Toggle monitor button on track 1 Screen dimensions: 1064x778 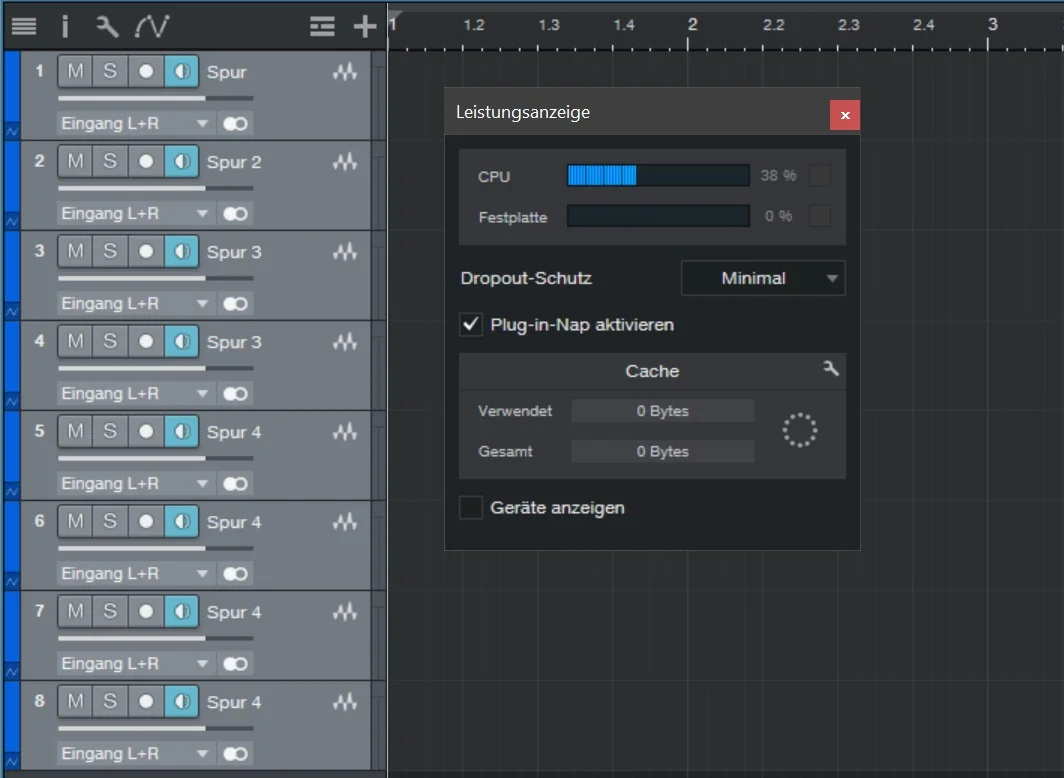181,71
